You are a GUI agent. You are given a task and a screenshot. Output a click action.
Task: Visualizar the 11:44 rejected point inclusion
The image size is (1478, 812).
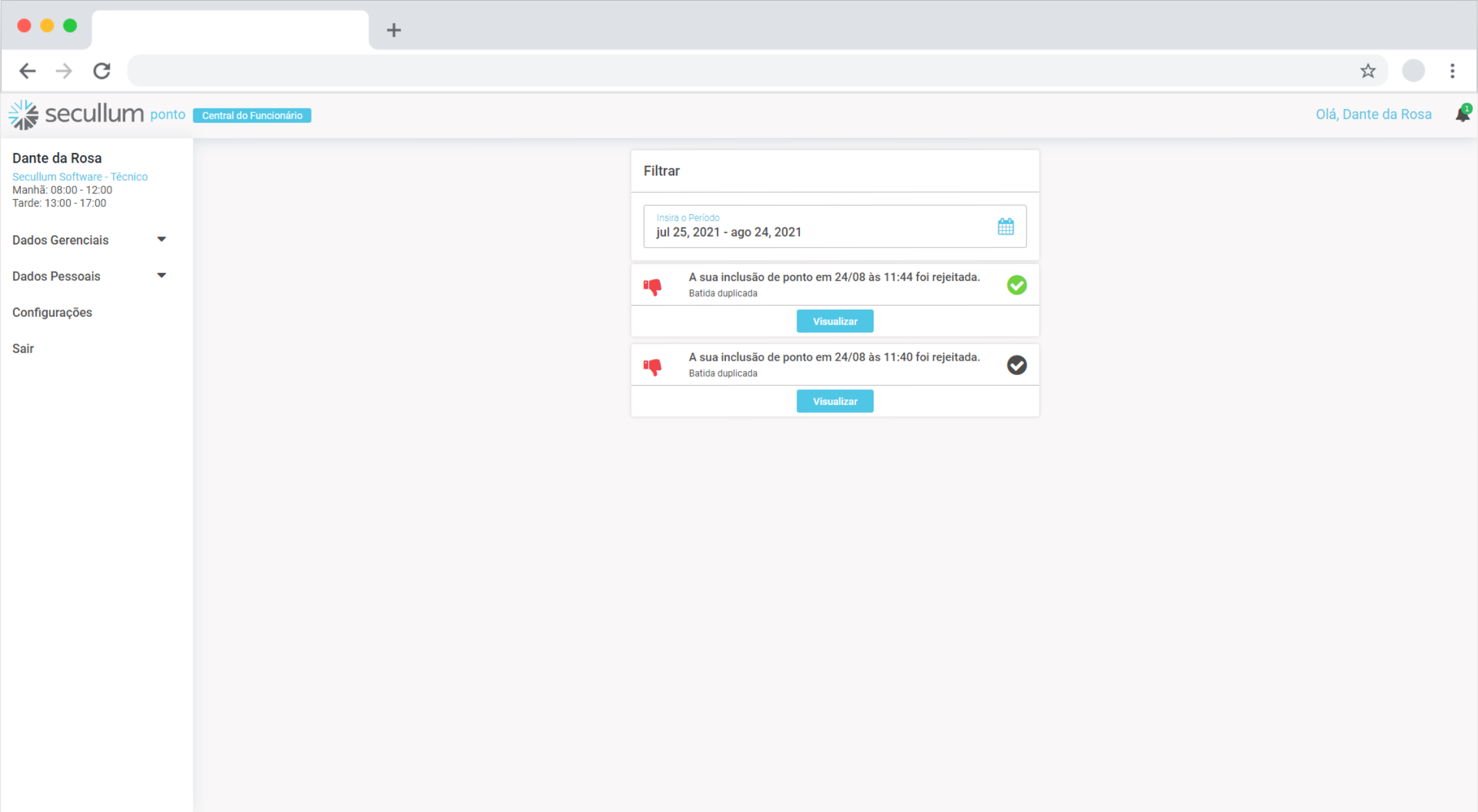point(834,321)
